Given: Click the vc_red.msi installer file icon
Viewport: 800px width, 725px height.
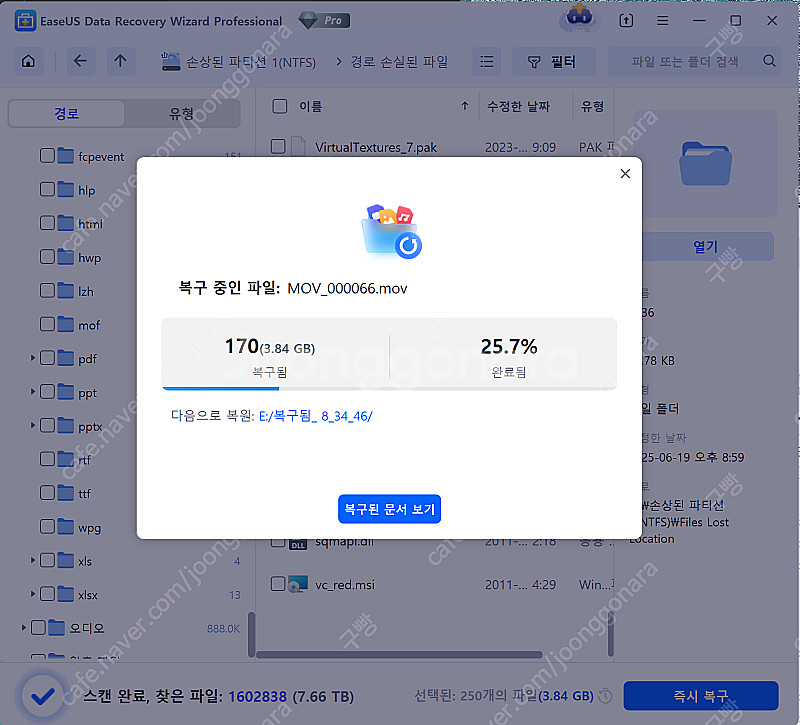Looking at the screenshot, I should 298,584.
